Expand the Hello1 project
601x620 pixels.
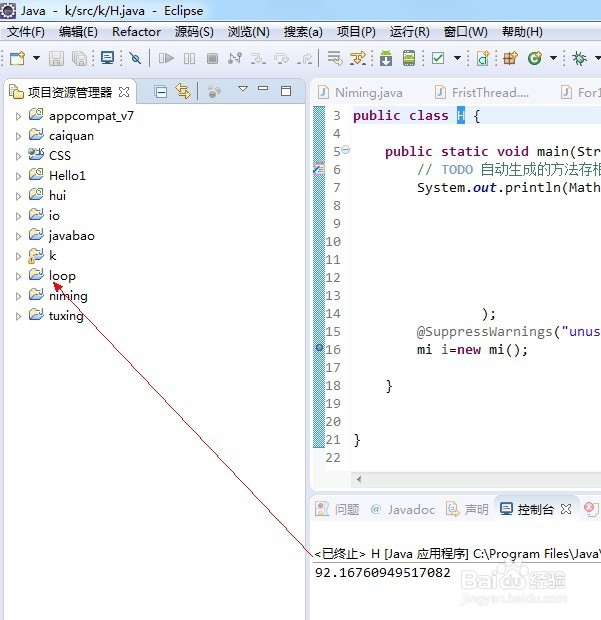click(x=18, y=176)
